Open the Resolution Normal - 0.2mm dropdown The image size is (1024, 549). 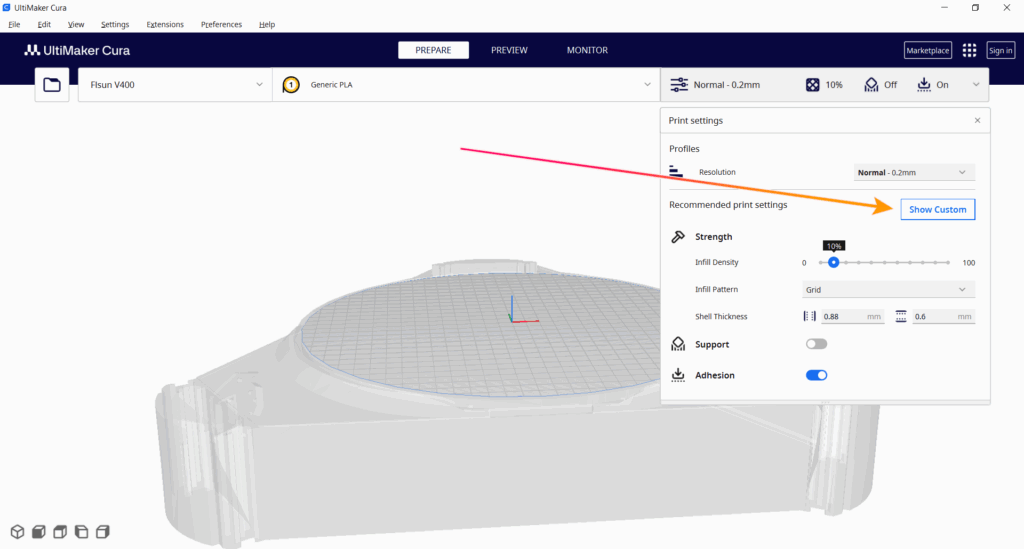click(x=914, y=172)
